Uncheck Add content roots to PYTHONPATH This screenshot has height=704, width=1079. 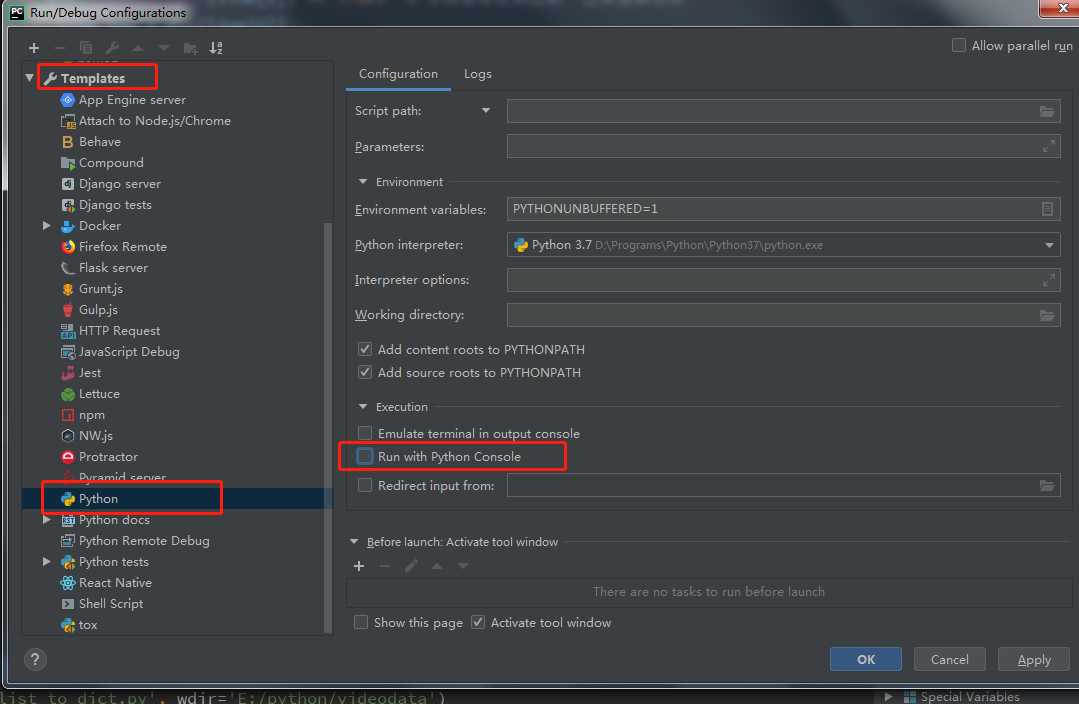point(365,349)
